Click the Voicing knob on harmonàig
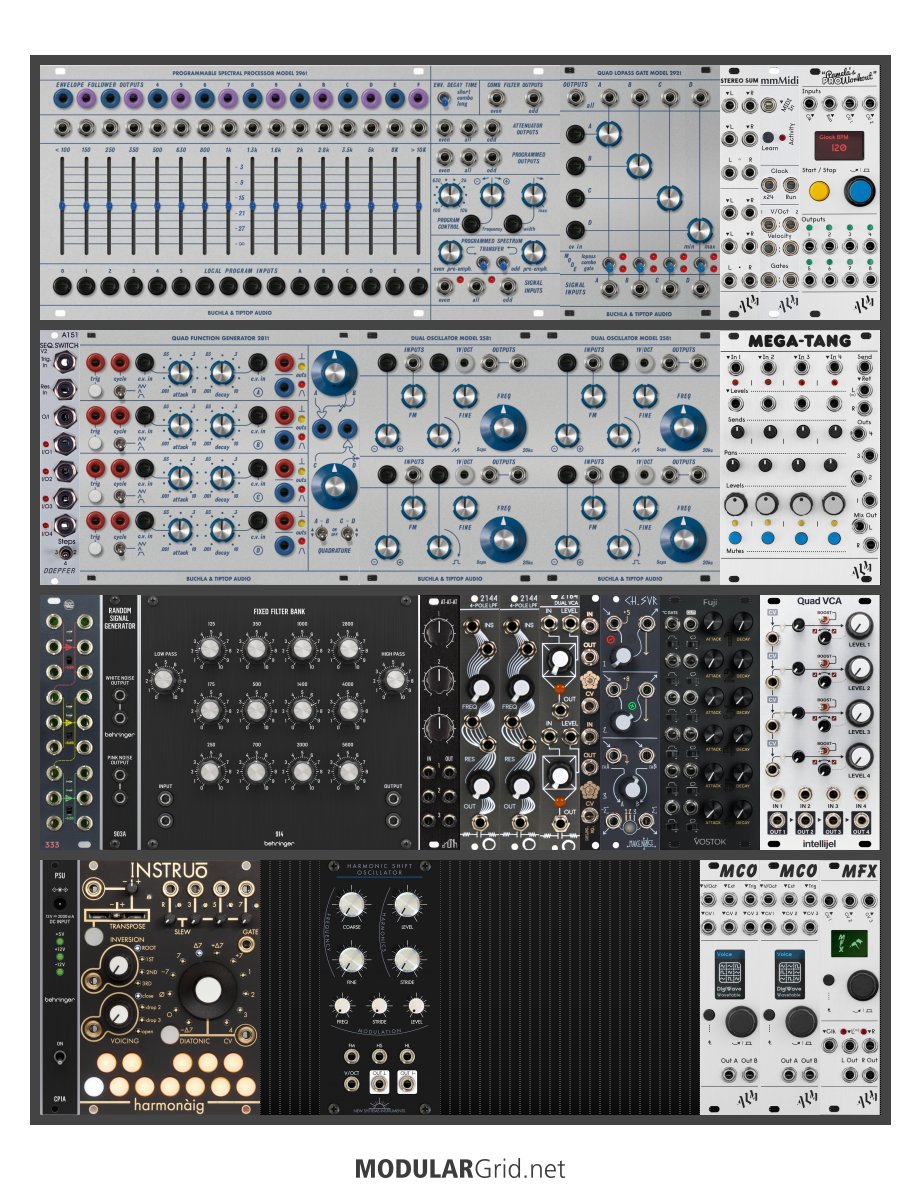 (x=119, y=1014)
